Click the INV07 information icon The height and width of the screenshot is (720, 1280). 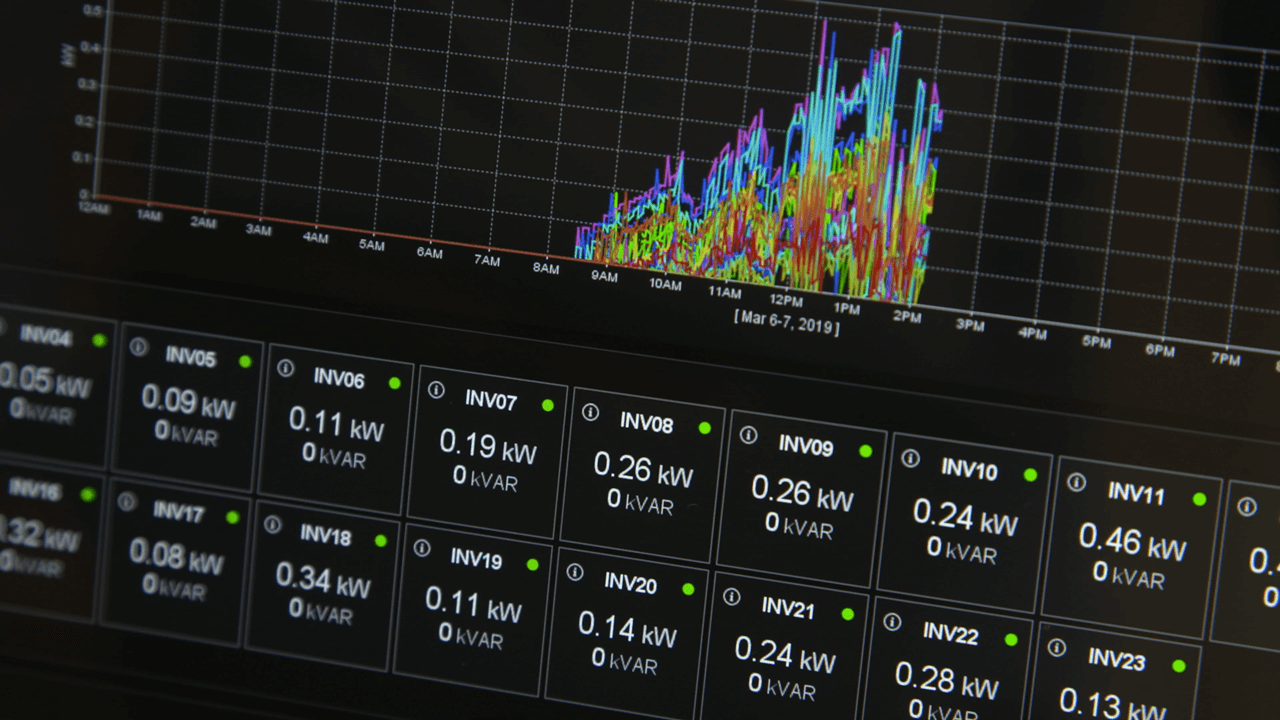pyautogui.click(x=434, y=388)
